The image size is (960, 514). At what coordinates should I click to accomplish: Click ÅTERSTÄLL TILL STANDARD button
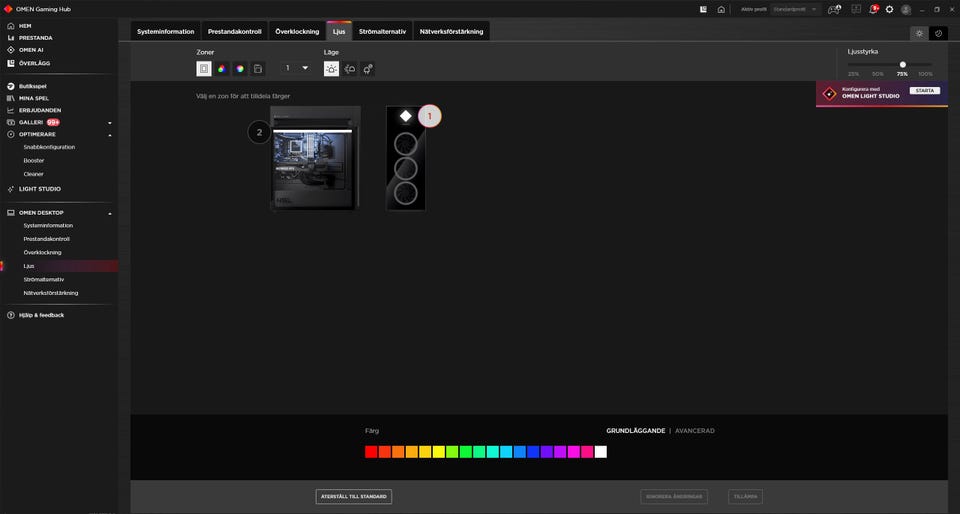pos(353,496)
